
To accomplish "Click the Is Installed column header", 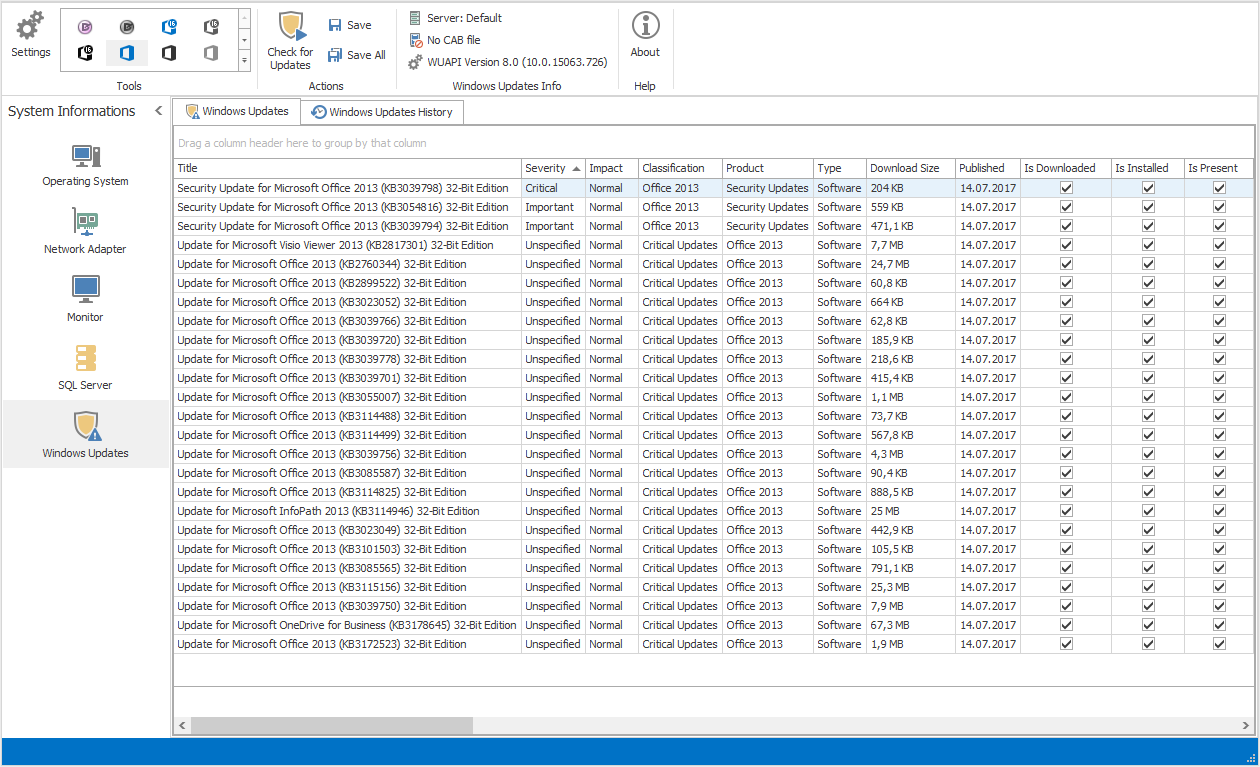I will (1148, 168).
